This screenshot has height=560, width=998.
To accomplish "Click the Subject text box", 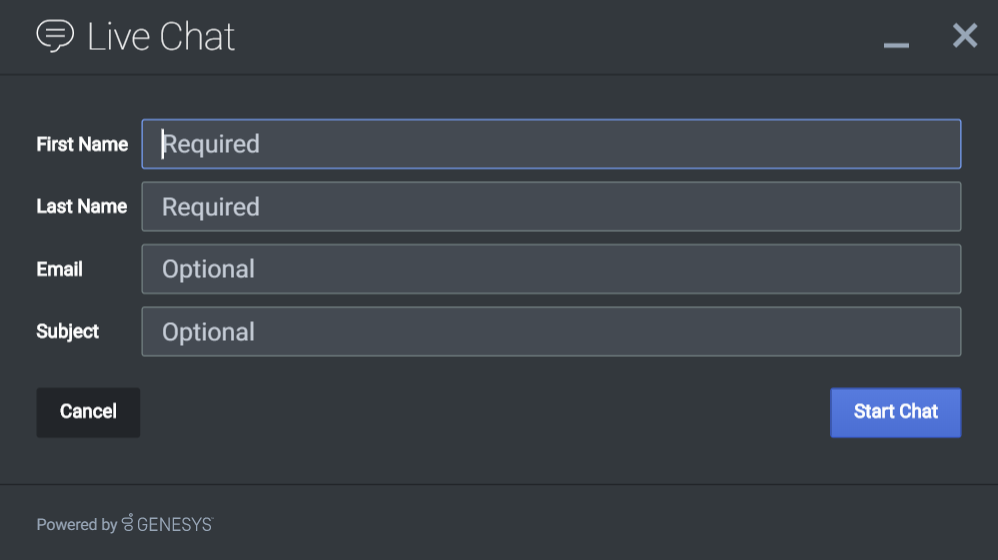I will (x=551, y=332).
